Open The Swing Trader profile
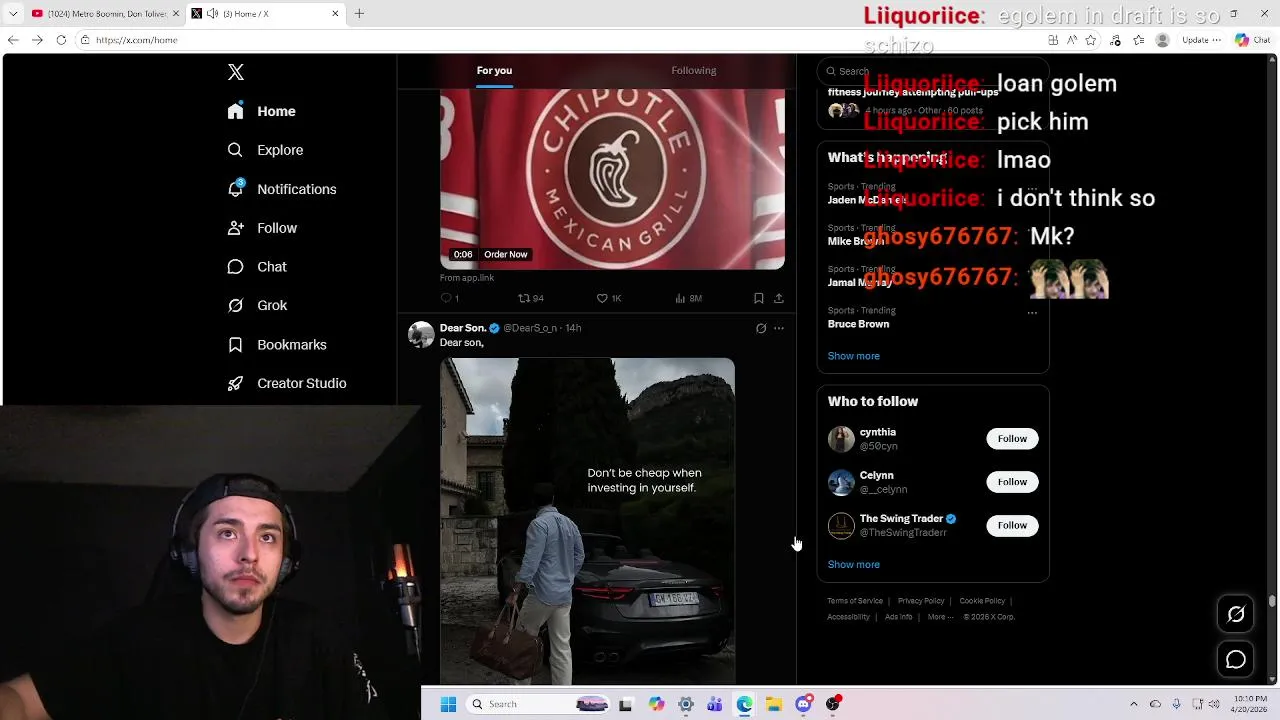Viewport: 1280px width, 720px height. point(901,519)
